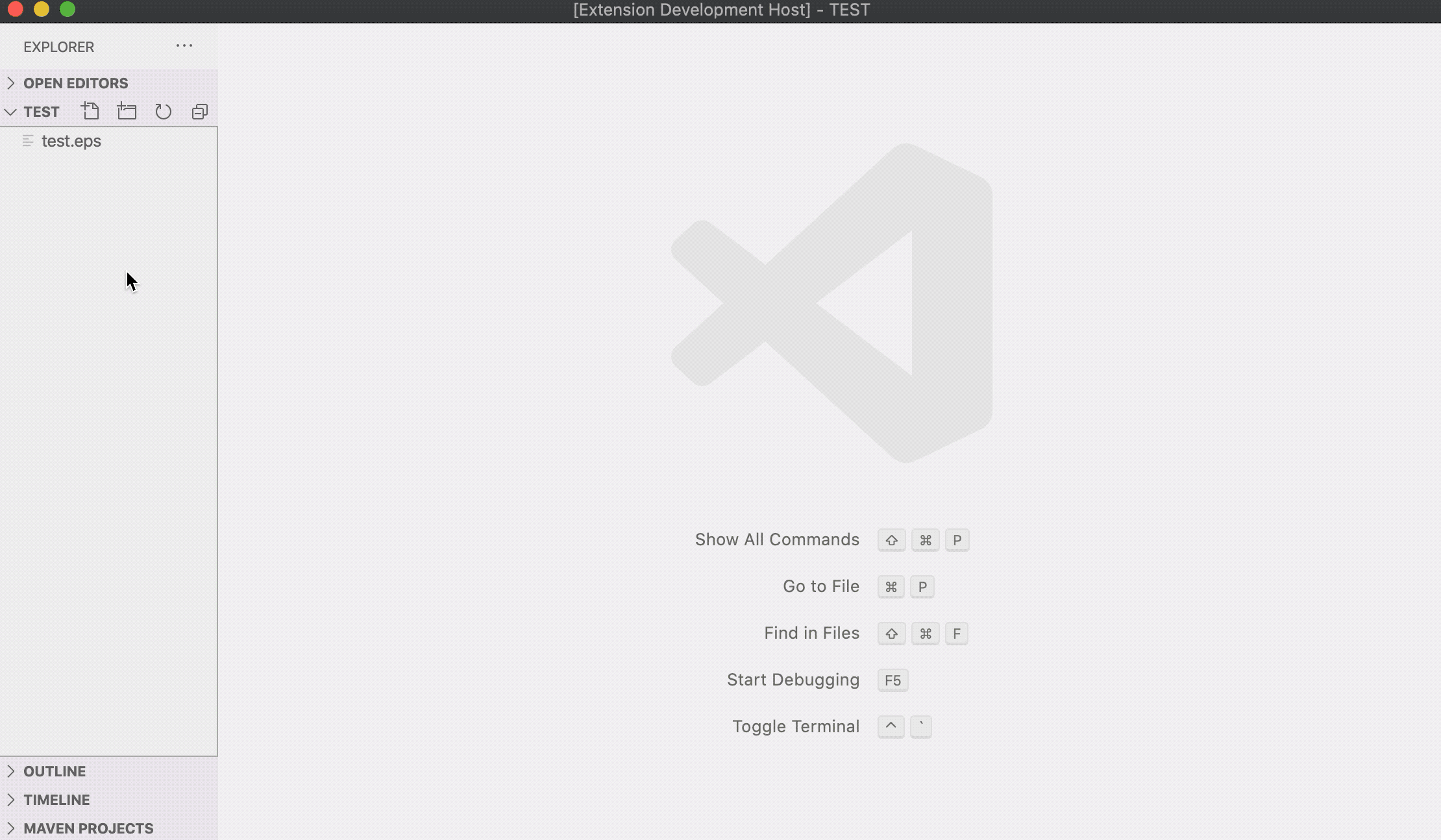Collapse the TEST folder section
The width and height of the screenshot is (1441, 840).
coord(10,112)
